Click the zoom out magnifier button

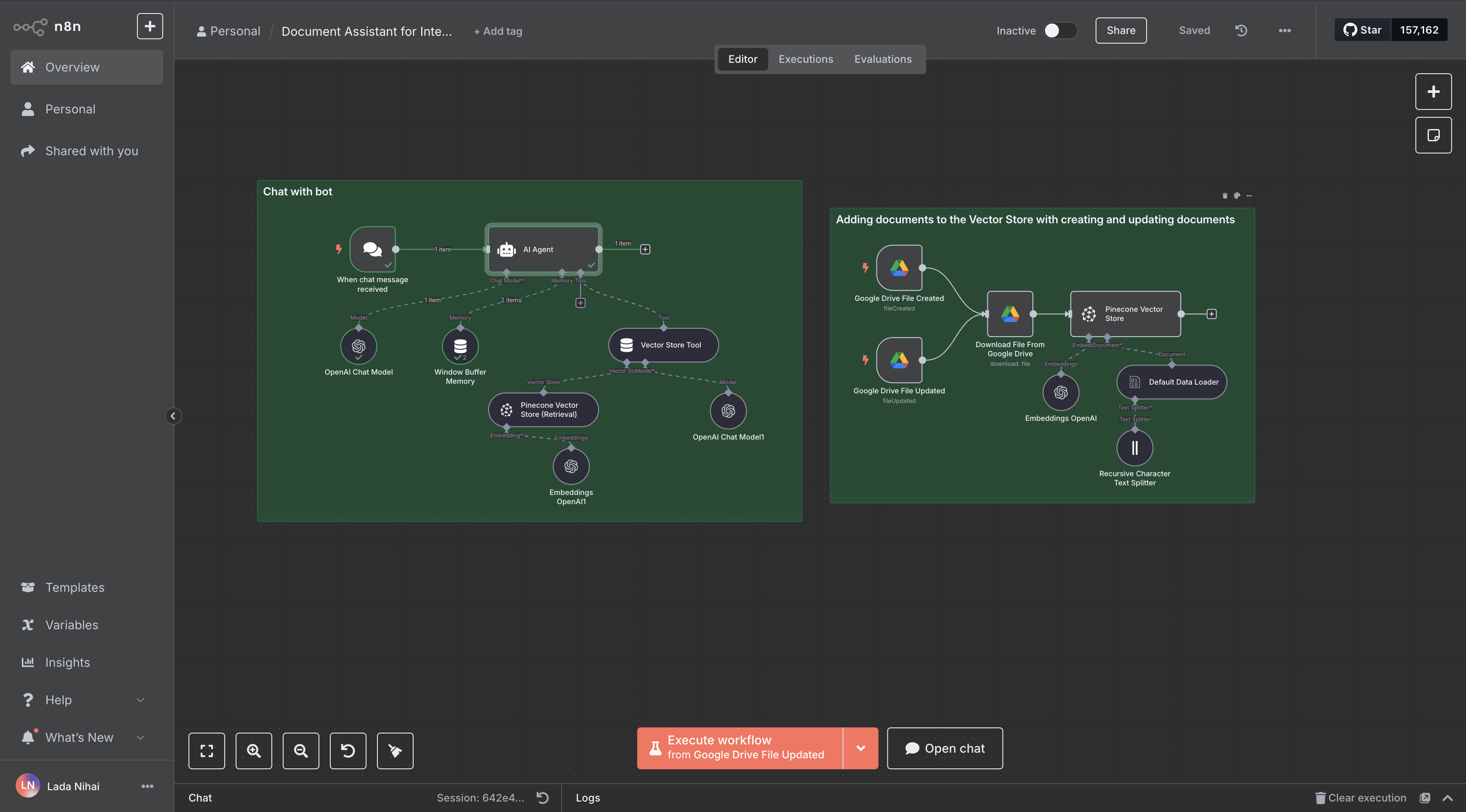301,751
